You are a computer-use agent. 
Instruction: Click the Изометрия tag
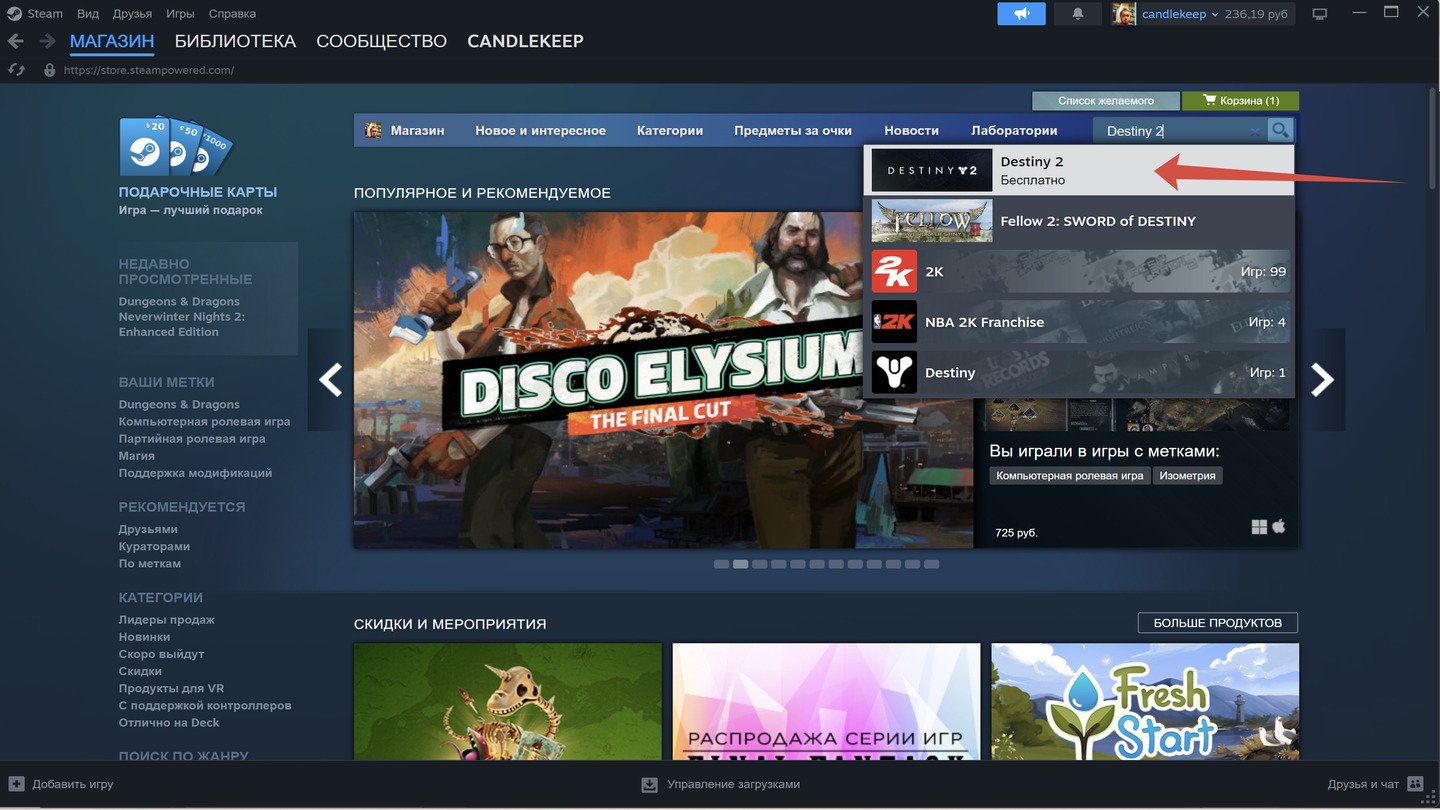1188,476
